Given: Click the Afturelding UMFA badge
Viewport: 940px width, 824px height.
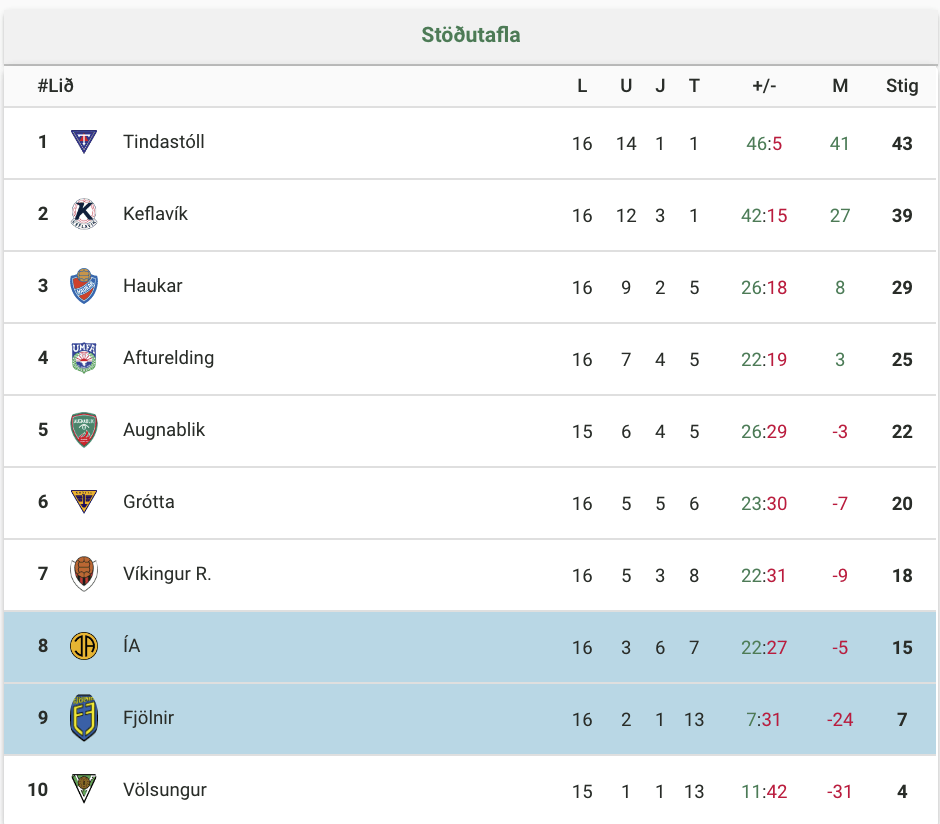Looking at the screenshot, I should click(84, 358).
